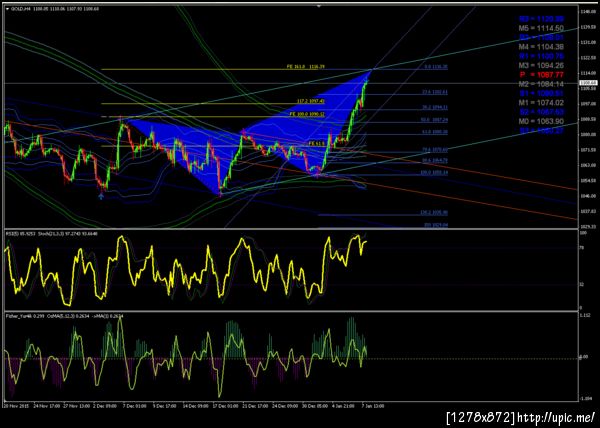Click the chart shift triangle at top edge
This screenshot has width=600, height=428.
point(319,6)
